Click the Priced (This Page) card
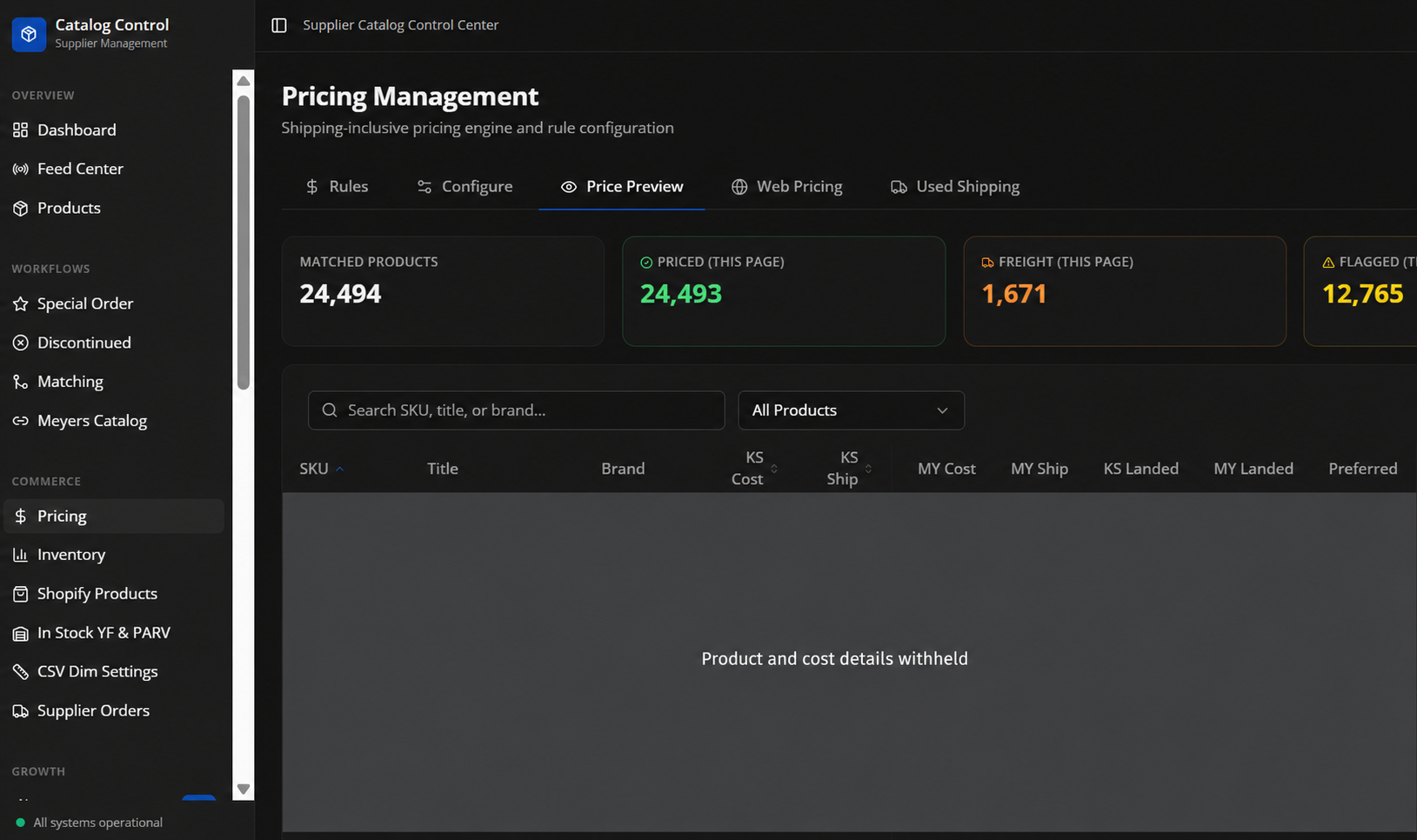The image size is (1417, 840). coord(784,291)
